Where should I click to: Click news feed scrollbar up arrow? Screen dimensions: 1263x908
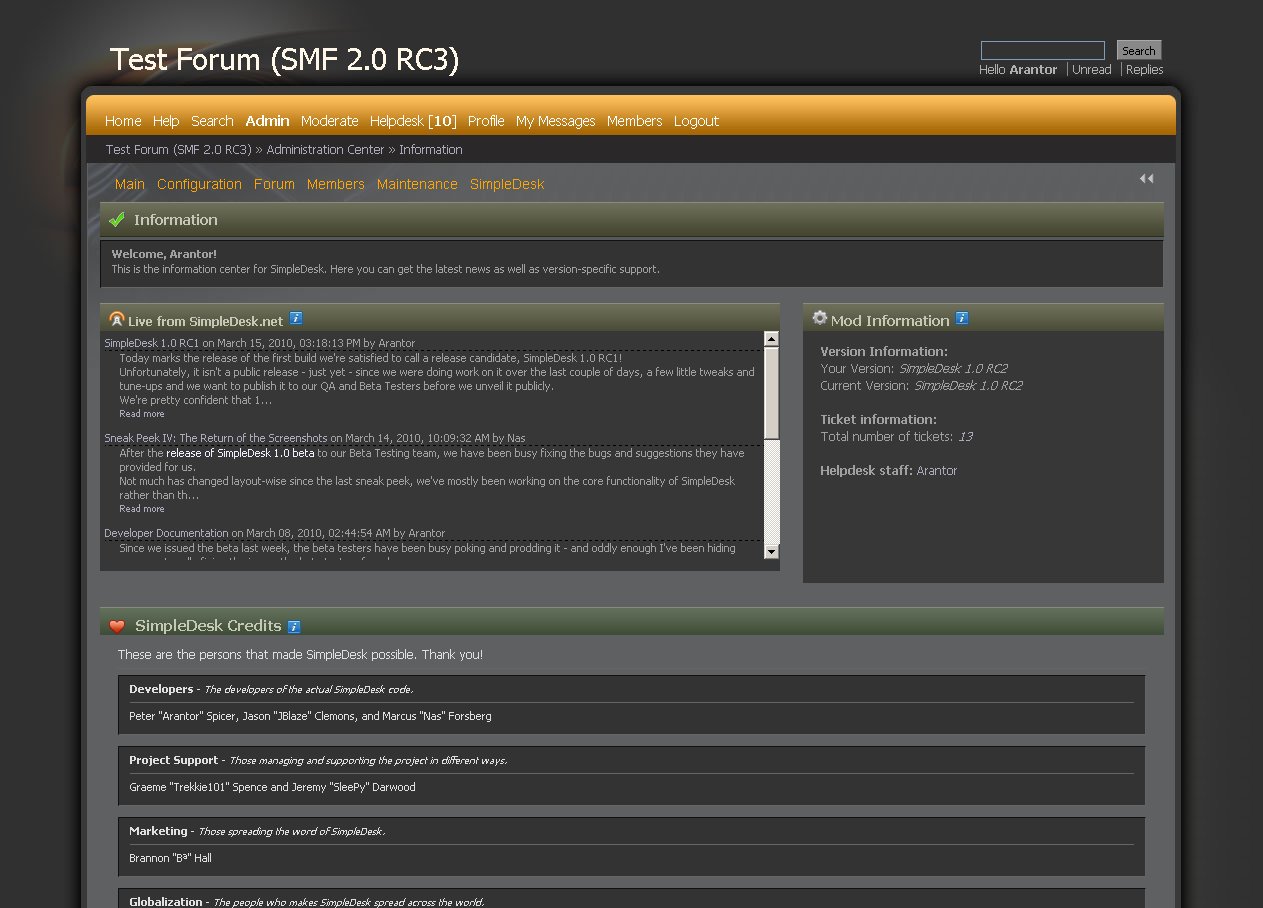[771, 339]
